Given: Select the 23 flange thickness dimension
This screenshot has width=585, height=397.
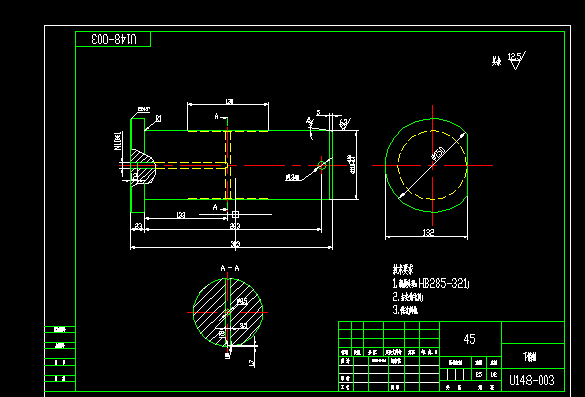Looking at the screenshot, I should tap(138, 226).
